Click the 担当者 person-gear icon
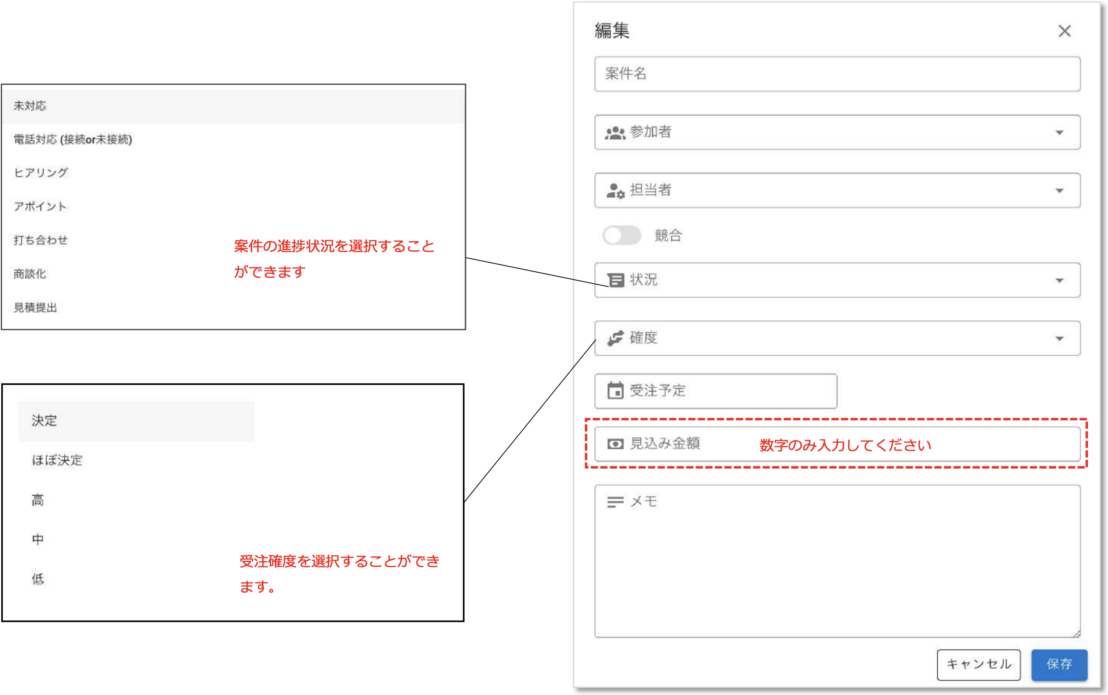 (x=615, y=191)
